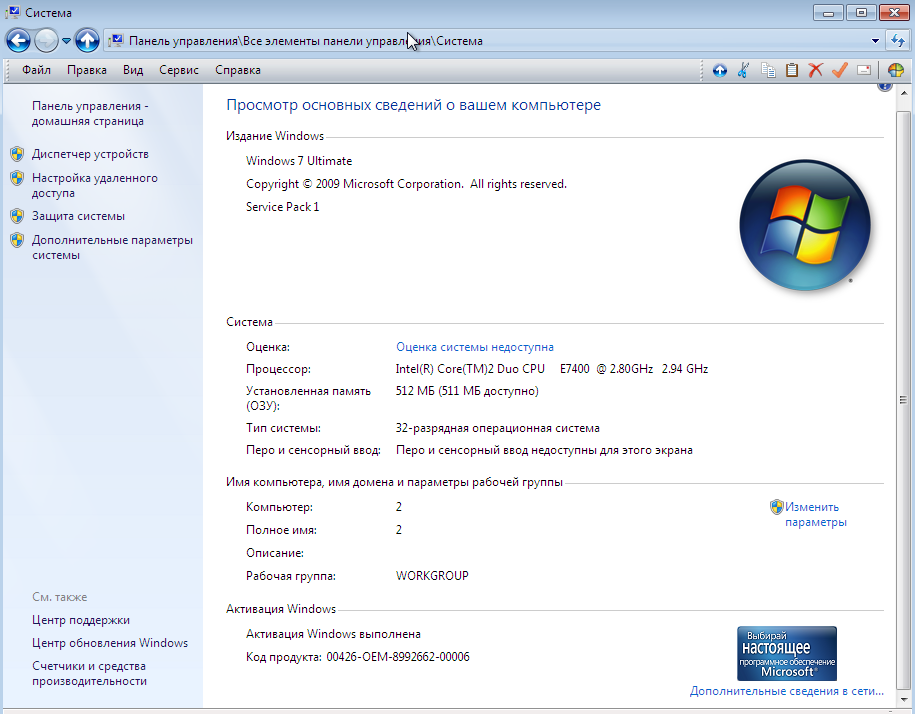This screenshot has height=714, width=915.
Task: Close the Система window
Action: pyautogui.click(x=894, y=12)
